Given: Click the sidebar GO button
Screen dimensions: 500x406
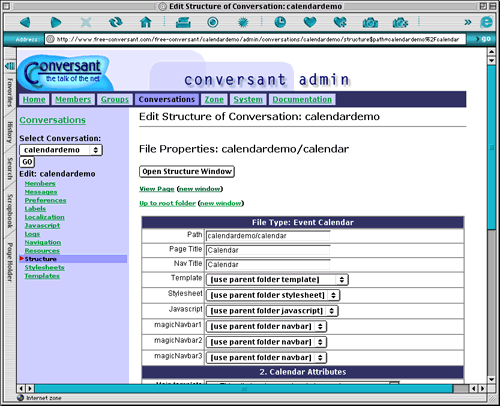Looking at the screenshot, I should 27,162.
